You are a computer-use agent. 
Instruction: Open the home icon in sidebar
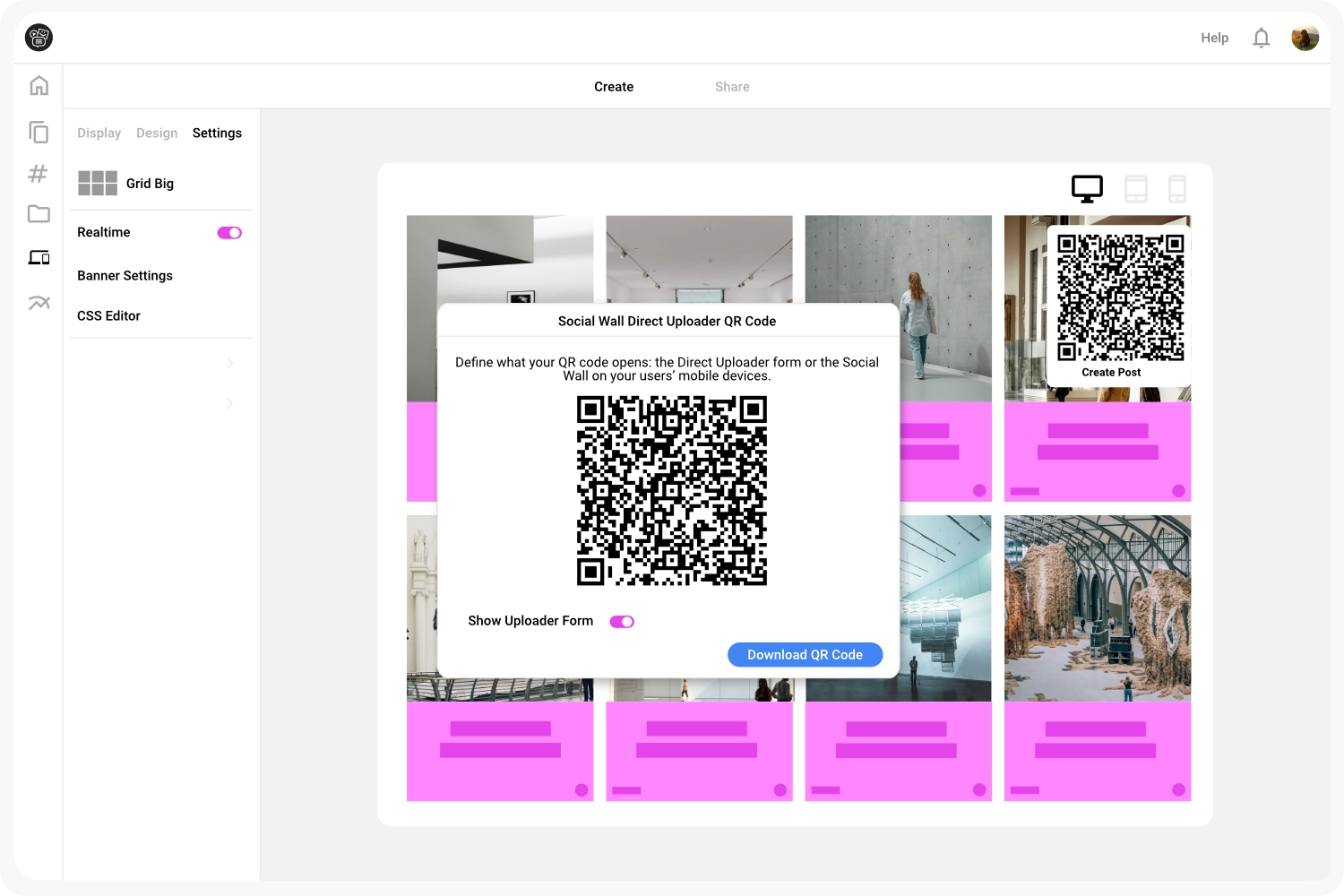[x=39, y=86]
